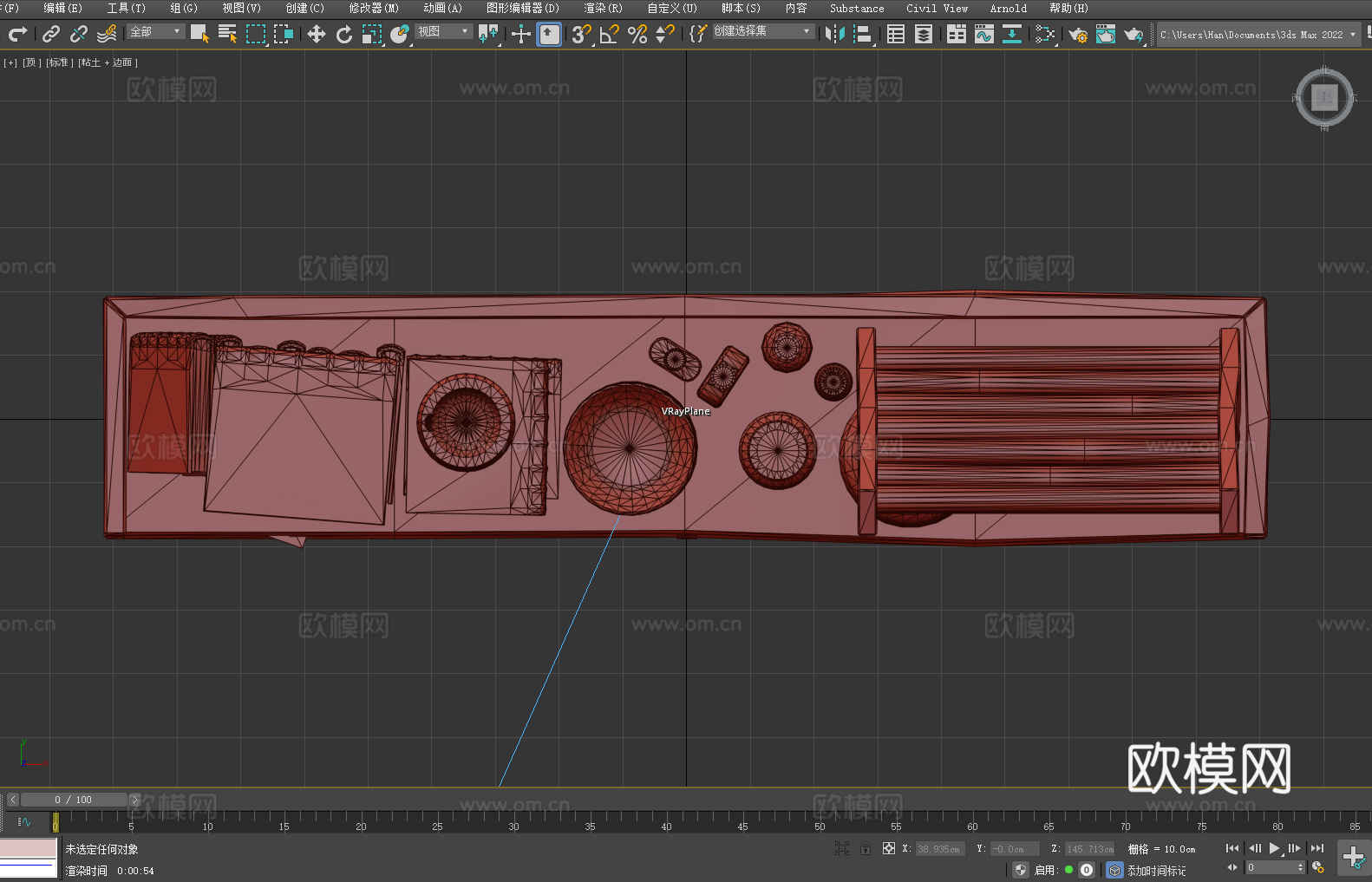Click the viewport [标准] shading label
This screenshot has height=882, width=1372.
tap(59, 62)
